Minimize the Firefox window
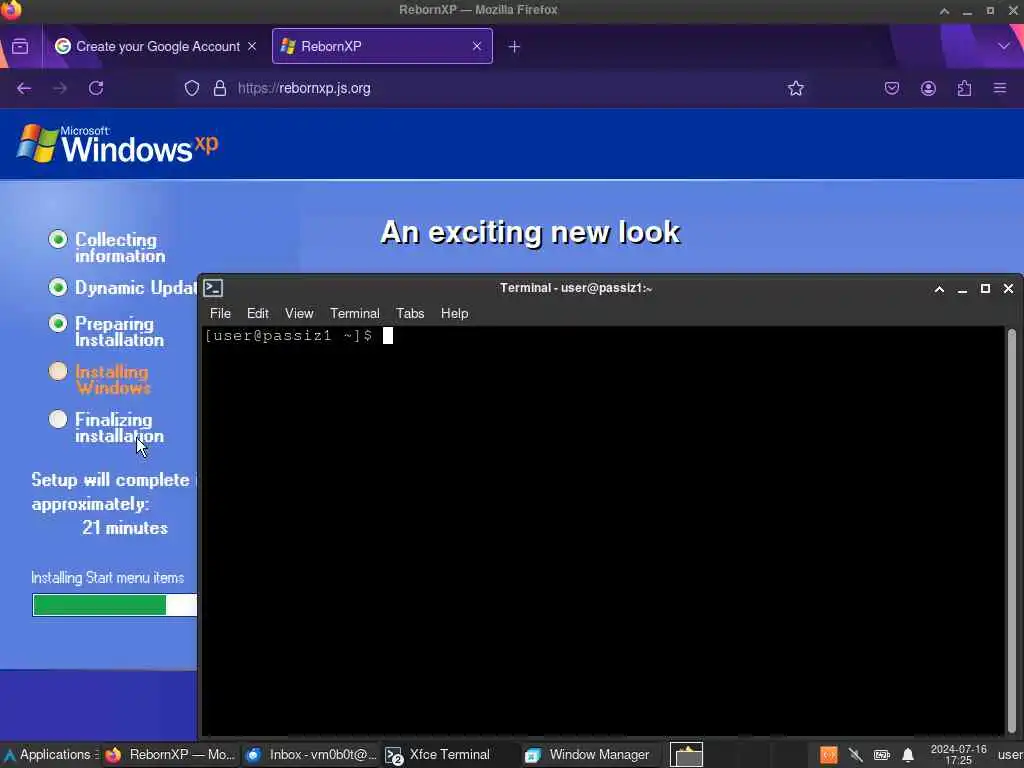The image size is (1024, 768). click(967, 10)
